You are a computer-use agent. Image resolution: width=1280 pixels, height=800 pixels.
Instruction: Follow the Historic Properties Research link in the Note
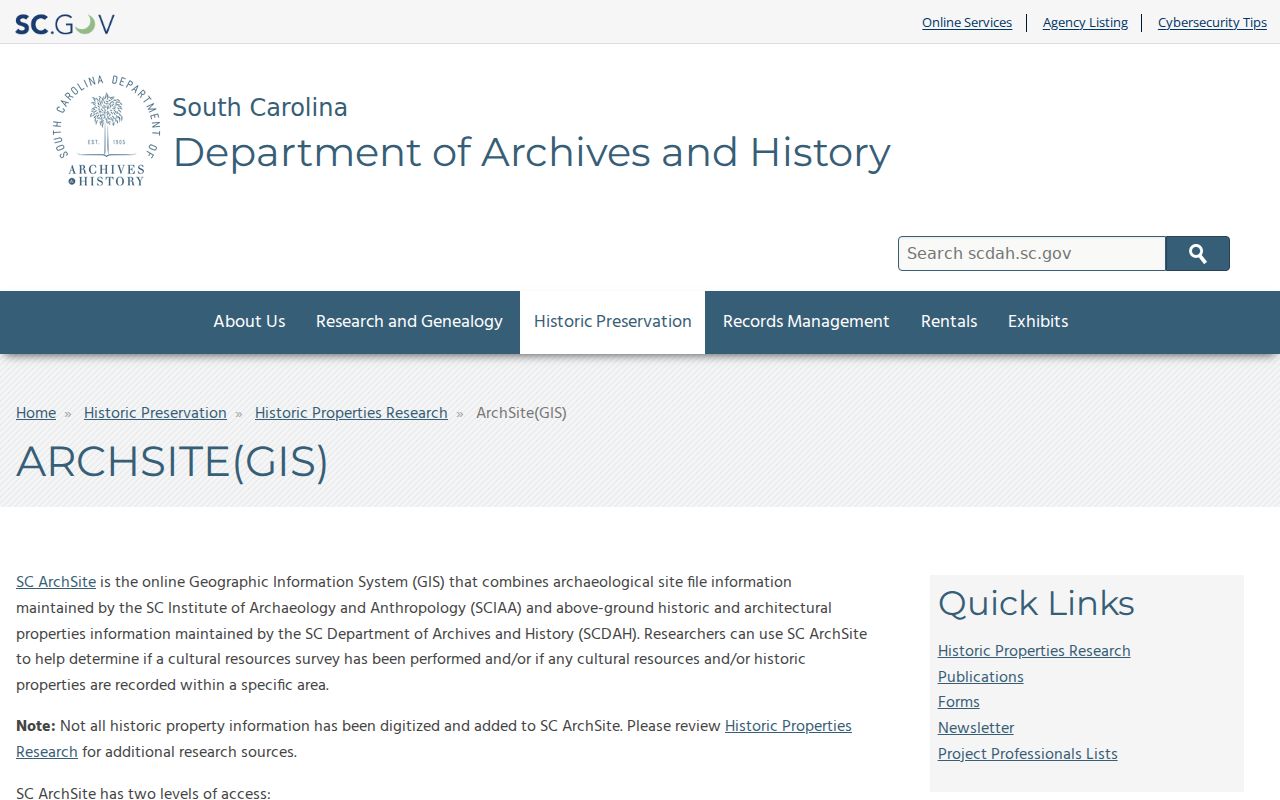[788, 726]
